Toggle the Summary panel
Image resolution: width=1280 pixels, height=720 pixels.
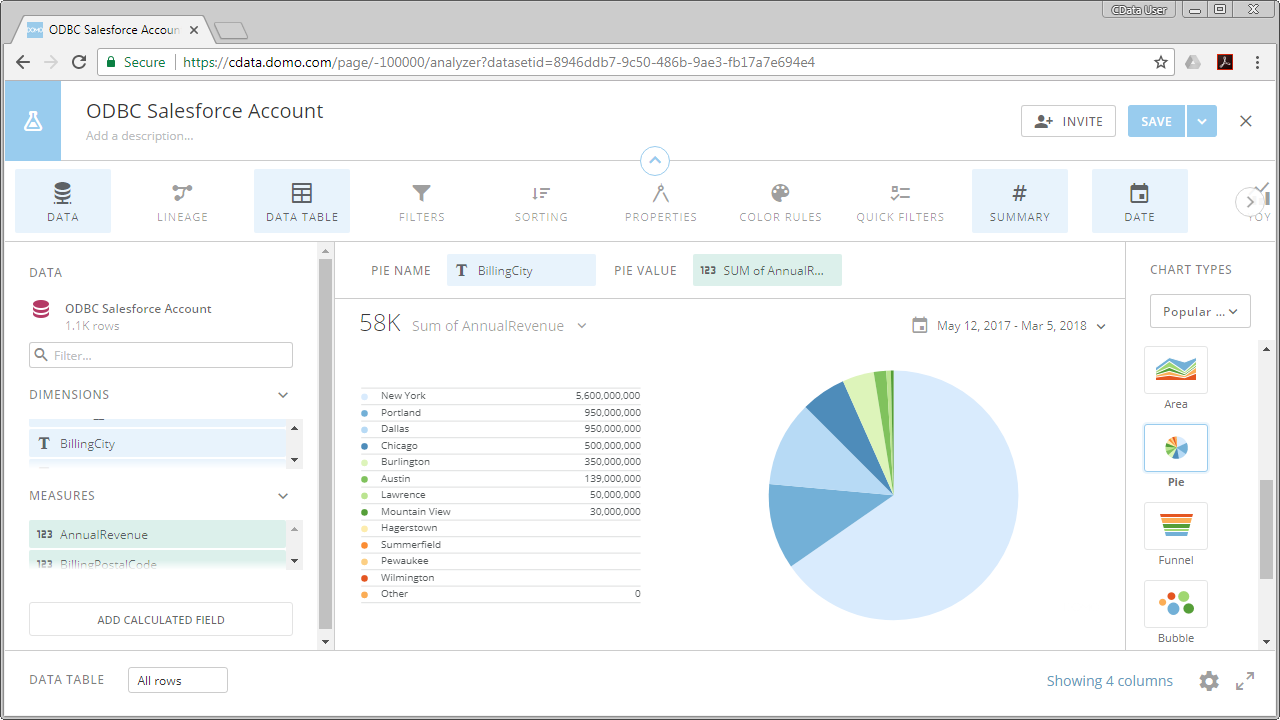tap(1019, 200)
